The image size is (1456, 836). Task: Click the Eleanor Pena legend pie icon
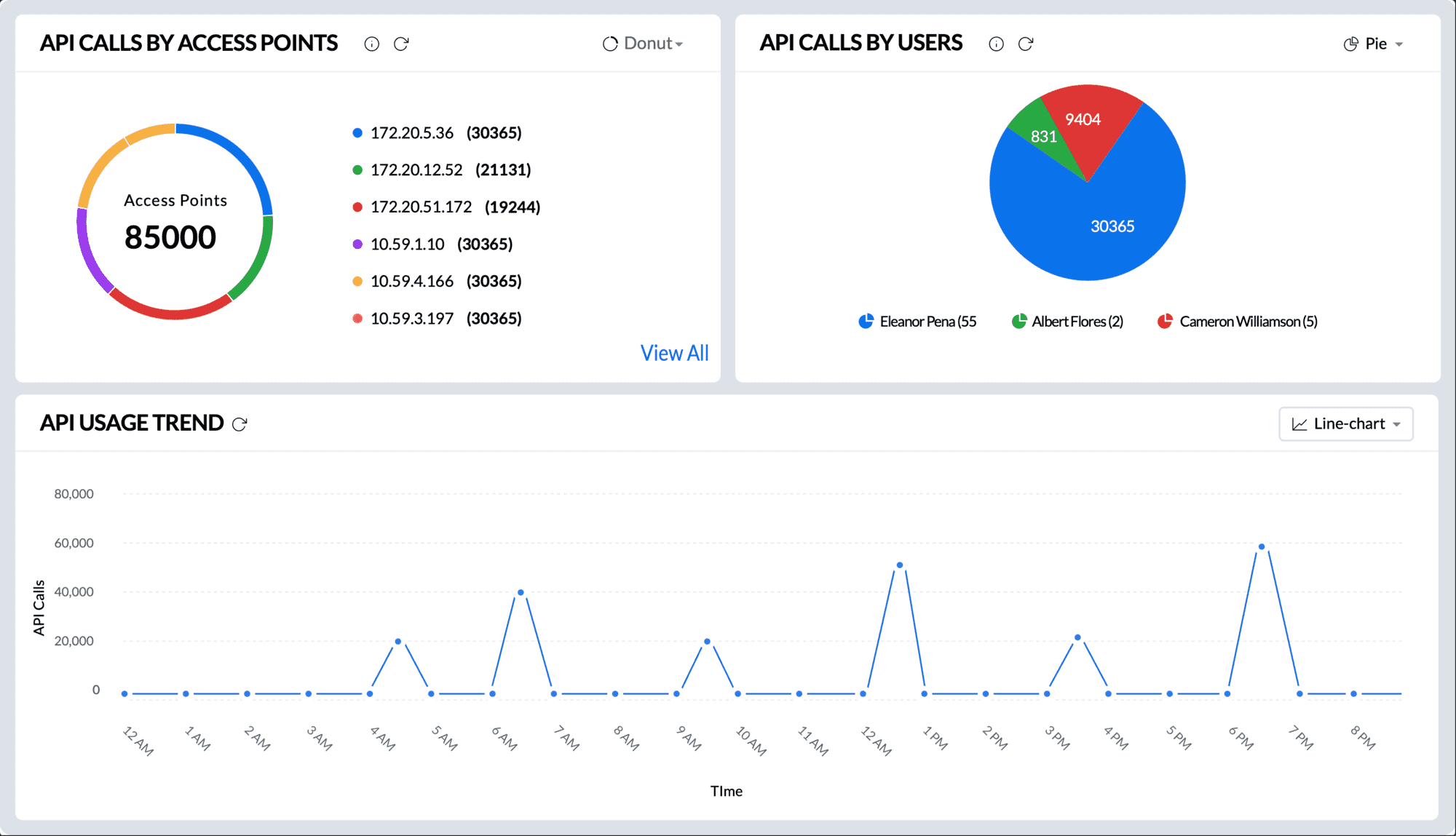866,322
